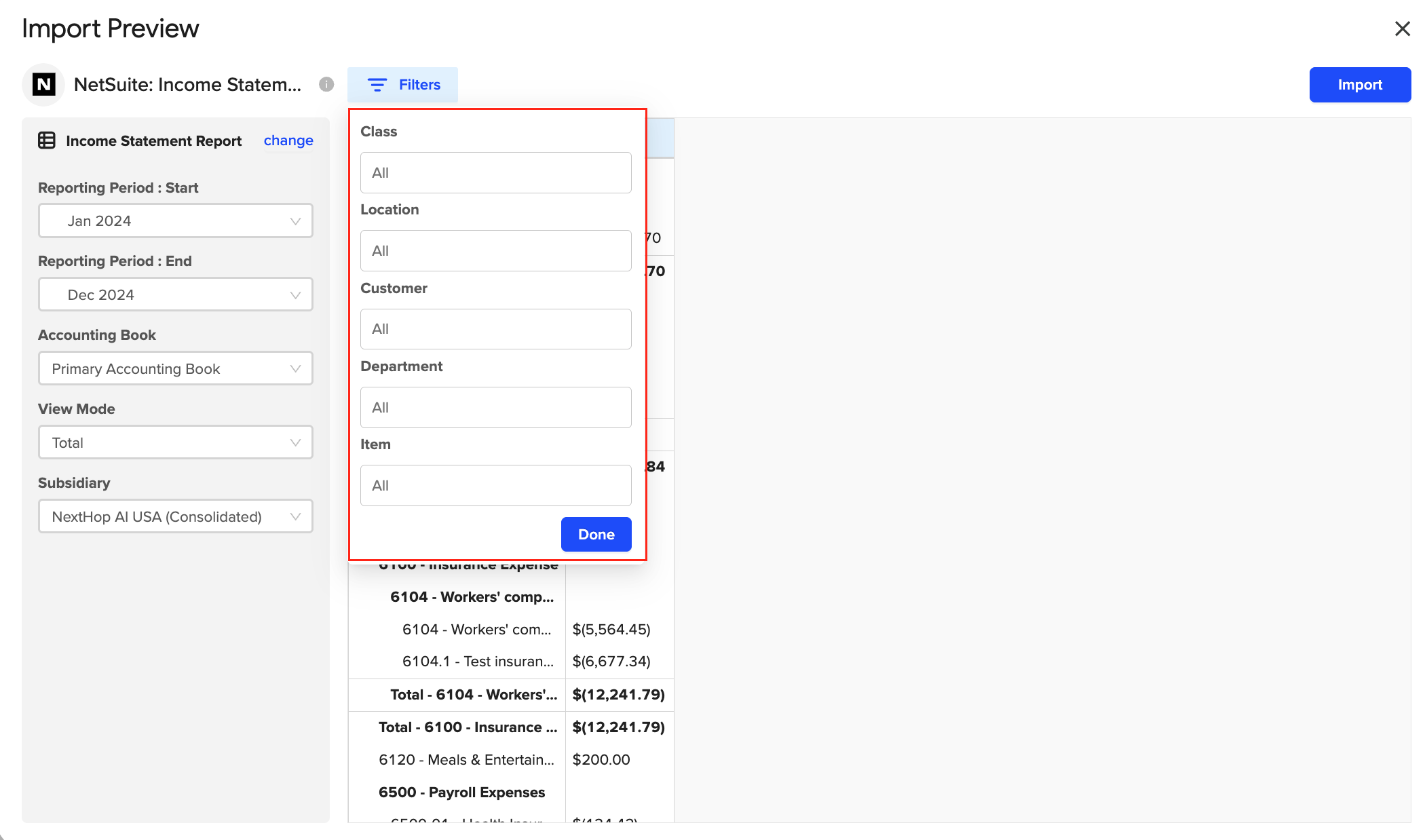
Task: Click the Location filter field
Action: [495, 251]
